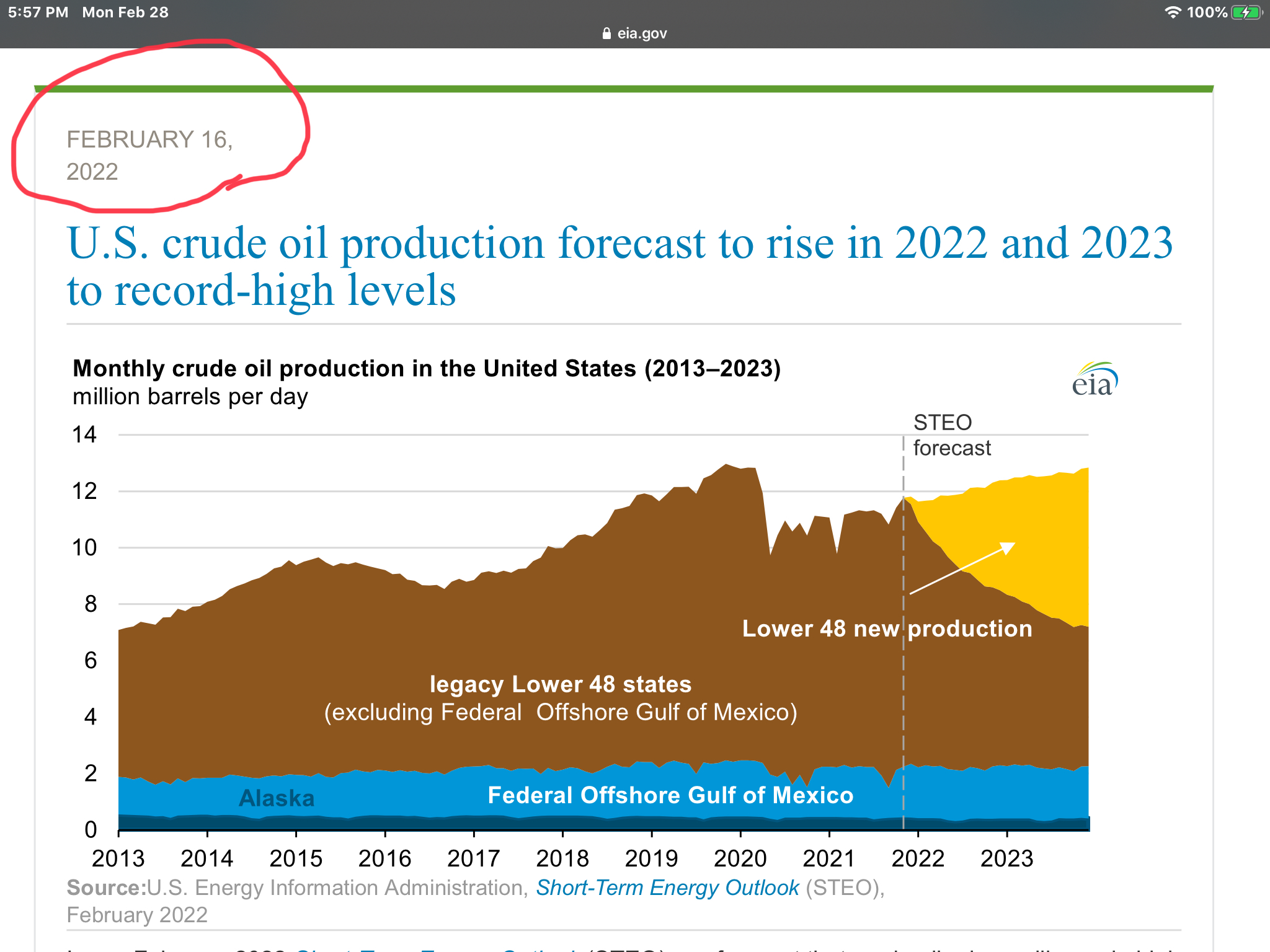Tap the Alaska label on the chart
The height and width of the screenshot is (952, 1270).
coord(277,798)
